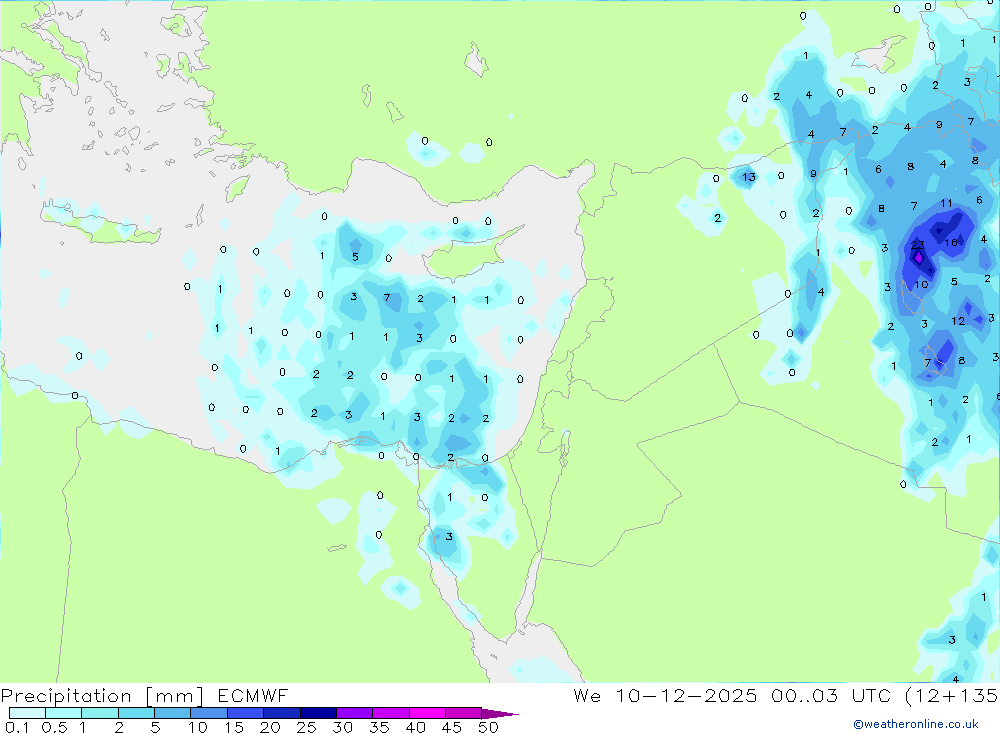Click the 1–2 mm legend color swatch
Screen dimensions: 1000x733
tap(99, 713)
